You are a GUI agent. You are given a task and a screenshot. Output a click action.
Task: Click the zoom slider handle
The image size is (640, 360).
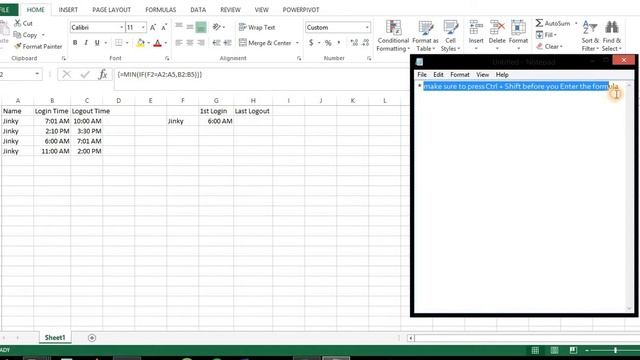(615, 350)
